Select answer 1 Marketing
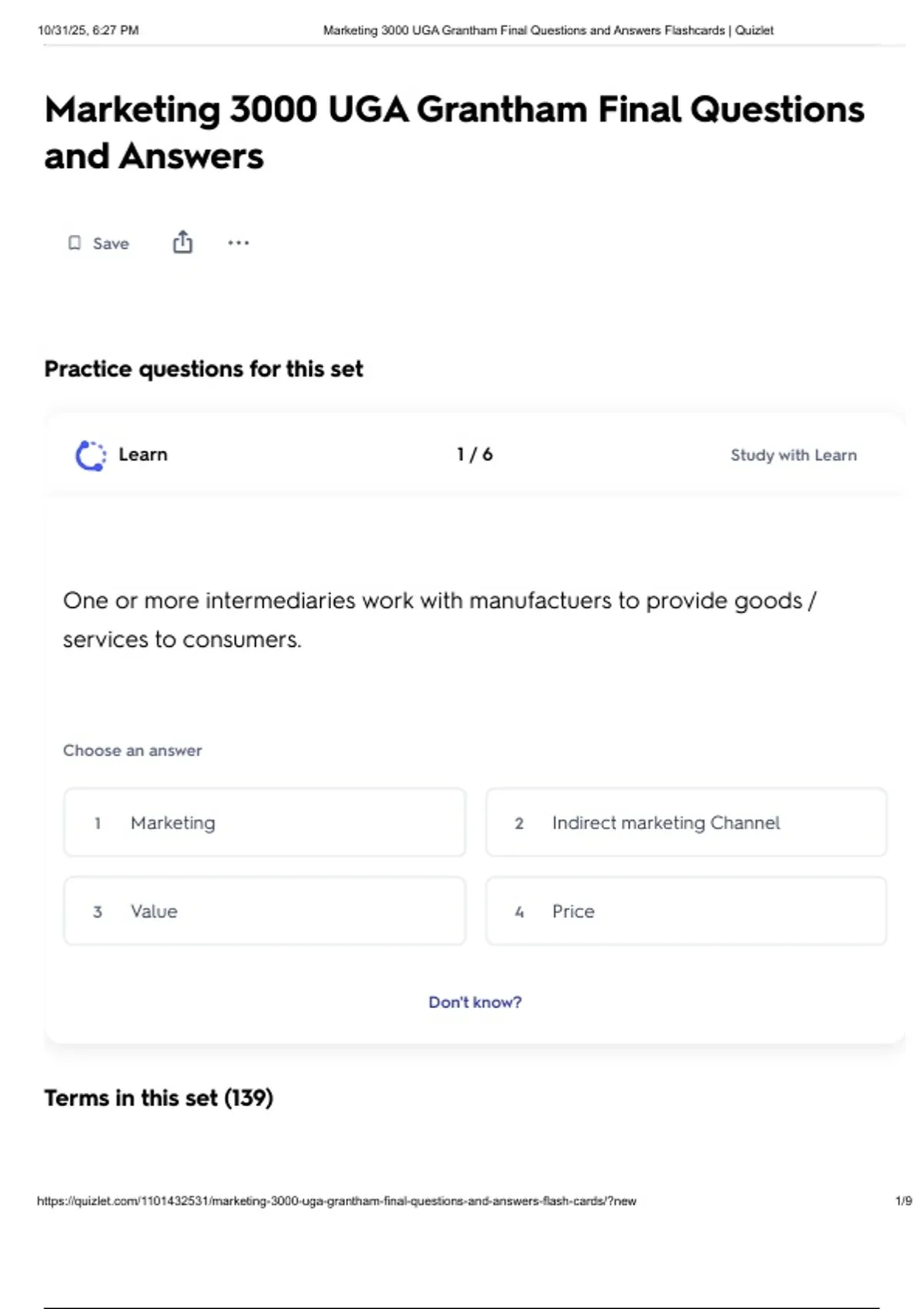 265,822
